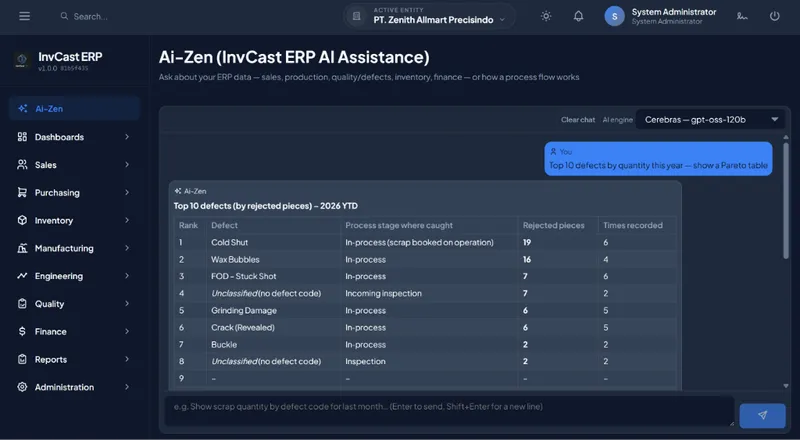Click the send paper-plane button
This screenshot has height=440, width=800.
tap(762, 415)
